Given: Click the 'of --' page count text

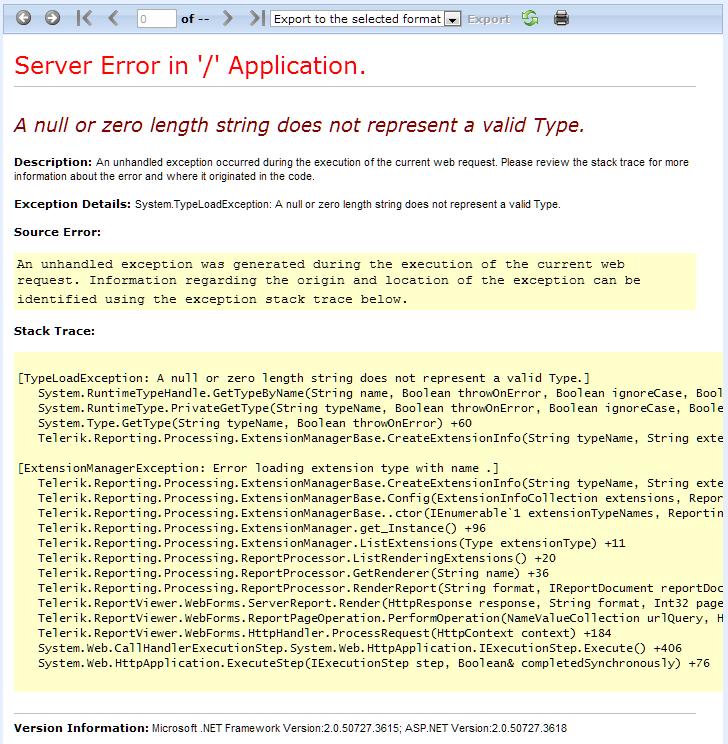Looking at the screenshot, I should (195, 19).
